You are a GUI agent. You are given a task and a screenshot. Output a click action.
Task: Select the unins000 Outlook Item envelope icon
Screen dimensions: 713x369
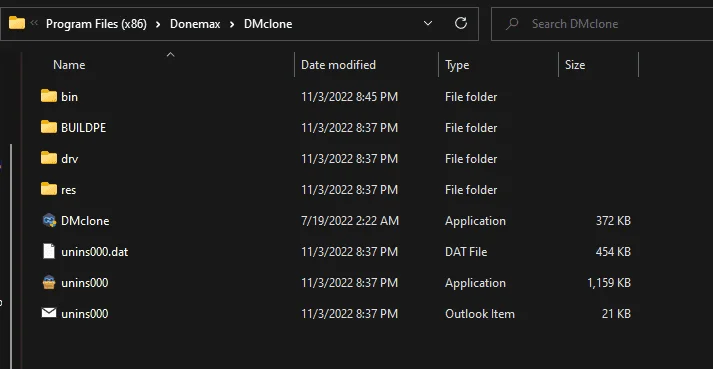coord(49,313)
